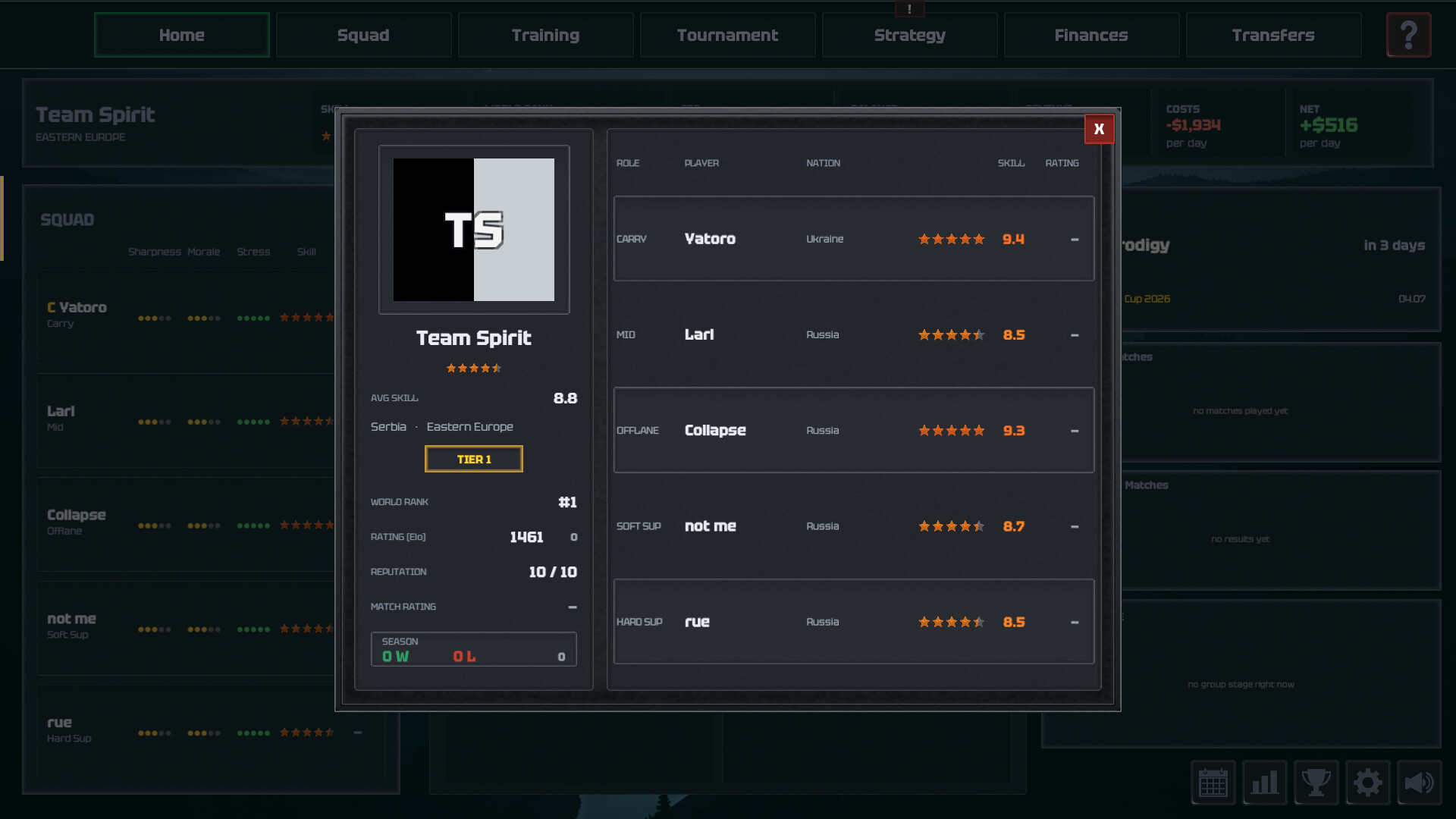The width and height of the screenshot is (1456, 819).
Task: Select the Collapse offlane player row
Action: coord(854,430)
